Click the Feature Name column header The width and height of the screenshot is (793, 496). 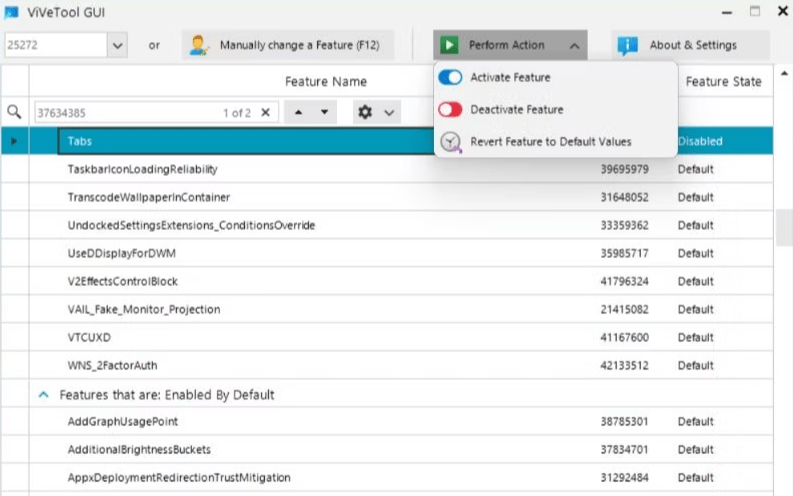point(325,81)
